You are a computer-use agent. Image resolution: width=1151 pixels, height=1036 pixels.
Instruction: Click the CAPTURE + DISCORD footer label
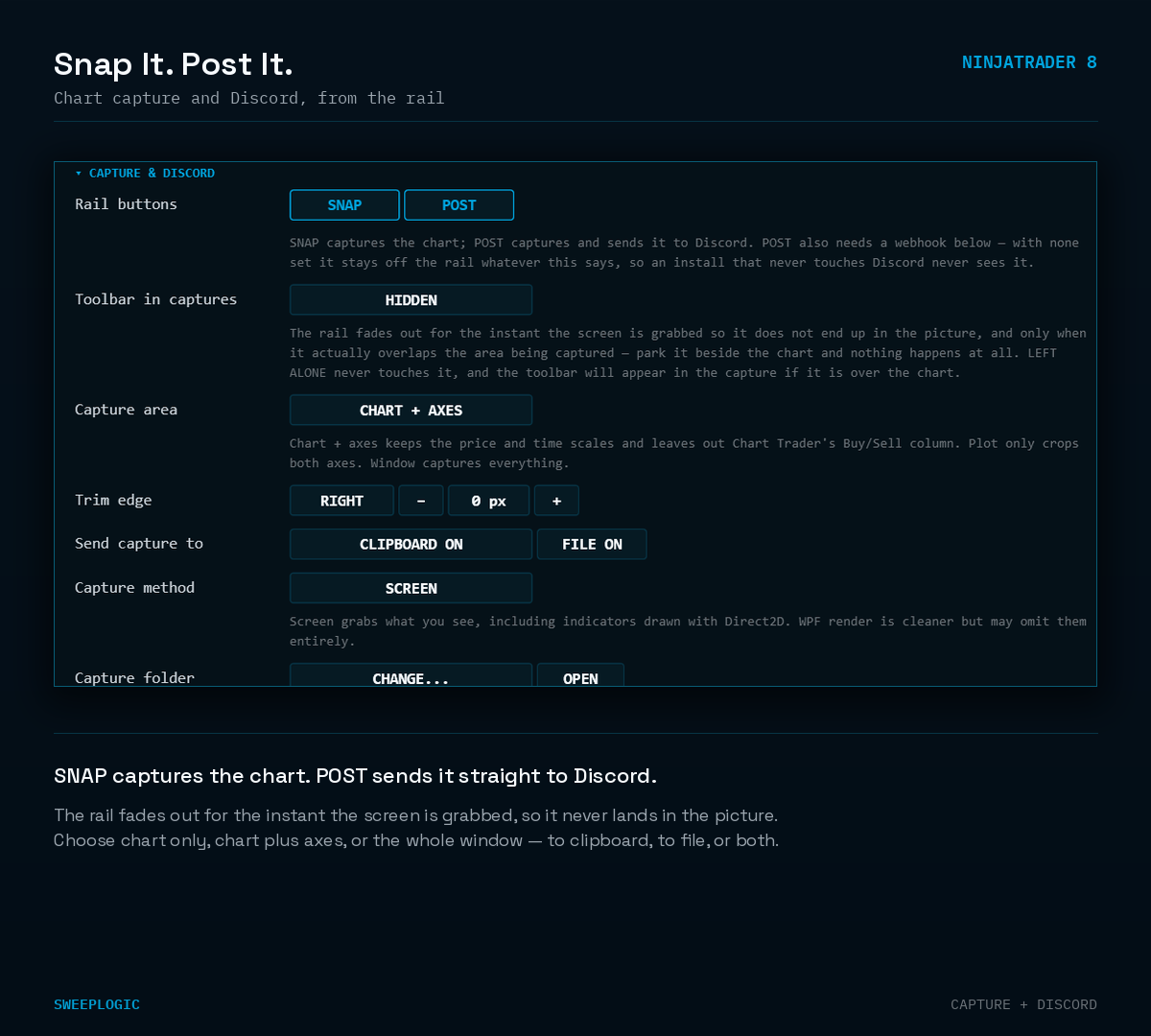click(x=1023, y=1004)
